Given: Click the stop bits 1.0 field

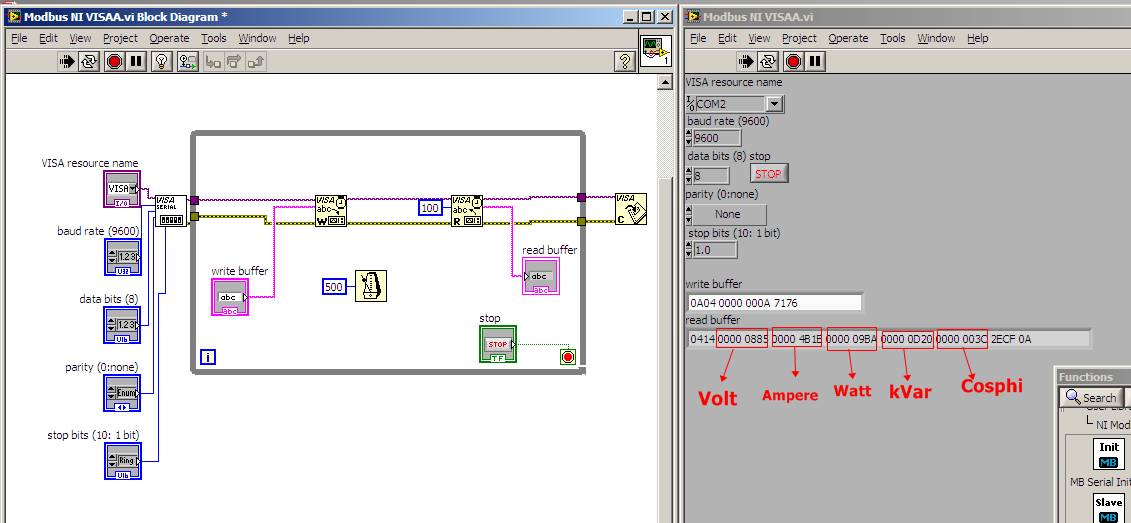Looking at the screenshot, I should (715, 250).
